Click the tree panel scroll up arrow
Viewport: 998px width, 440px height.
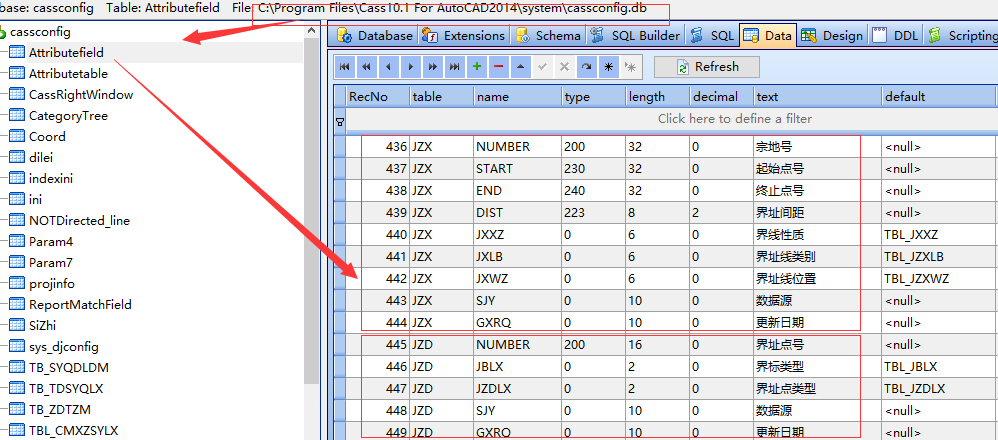pyautogui.click(x=311, y=30)
